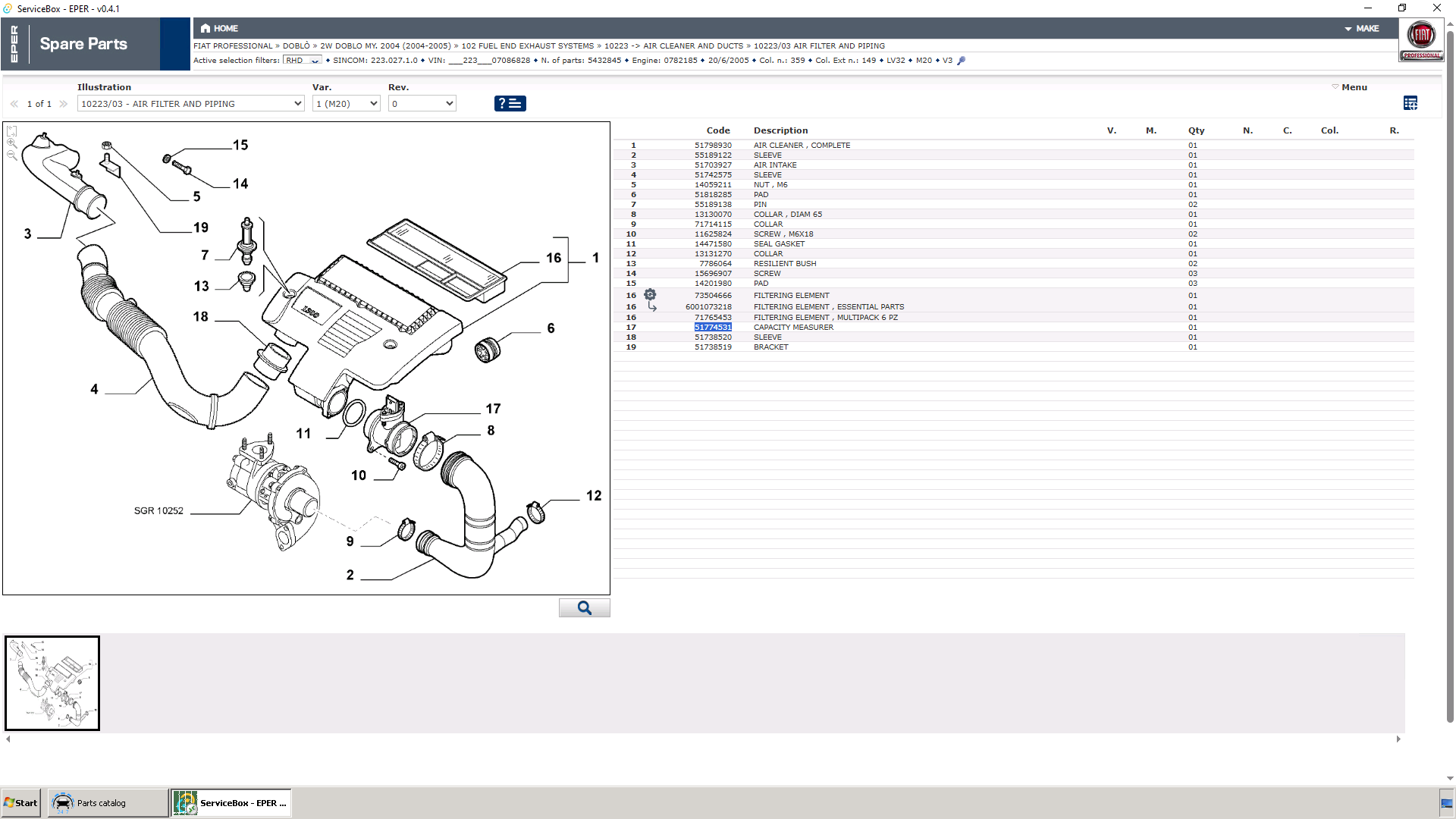Click the HOME house icon
This screenshot has height=819, width=1456.
(x=206, y=28)
